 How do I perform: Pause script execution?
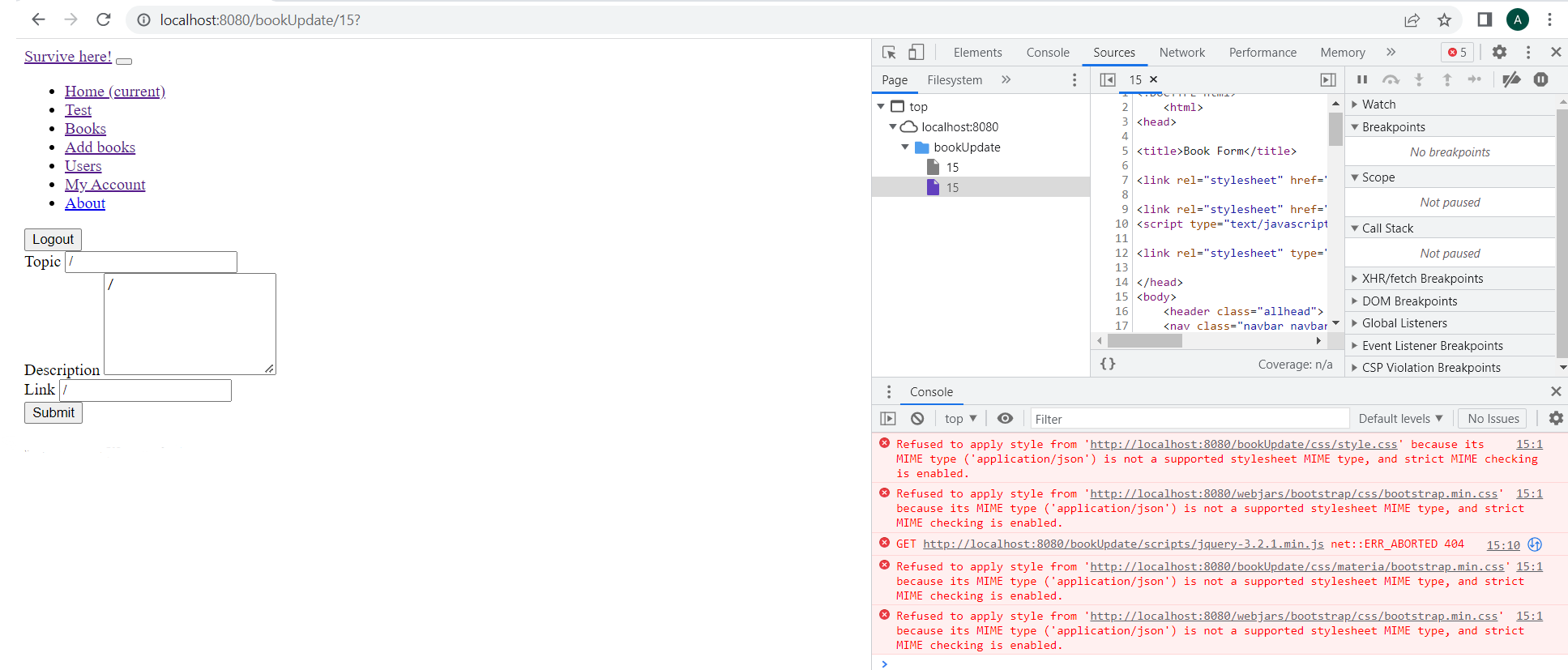[1362, 79]
